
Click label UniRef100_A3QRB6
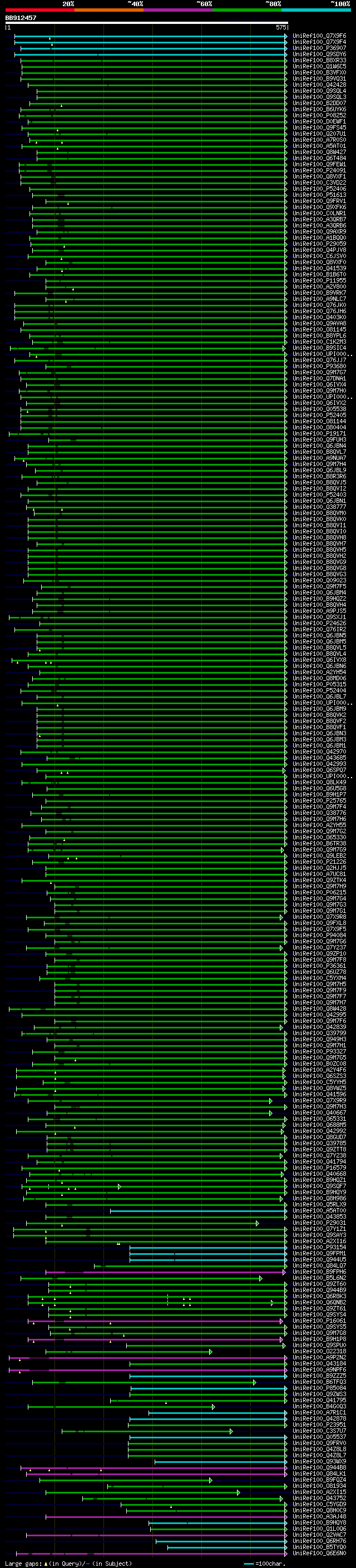coord(319,225)
